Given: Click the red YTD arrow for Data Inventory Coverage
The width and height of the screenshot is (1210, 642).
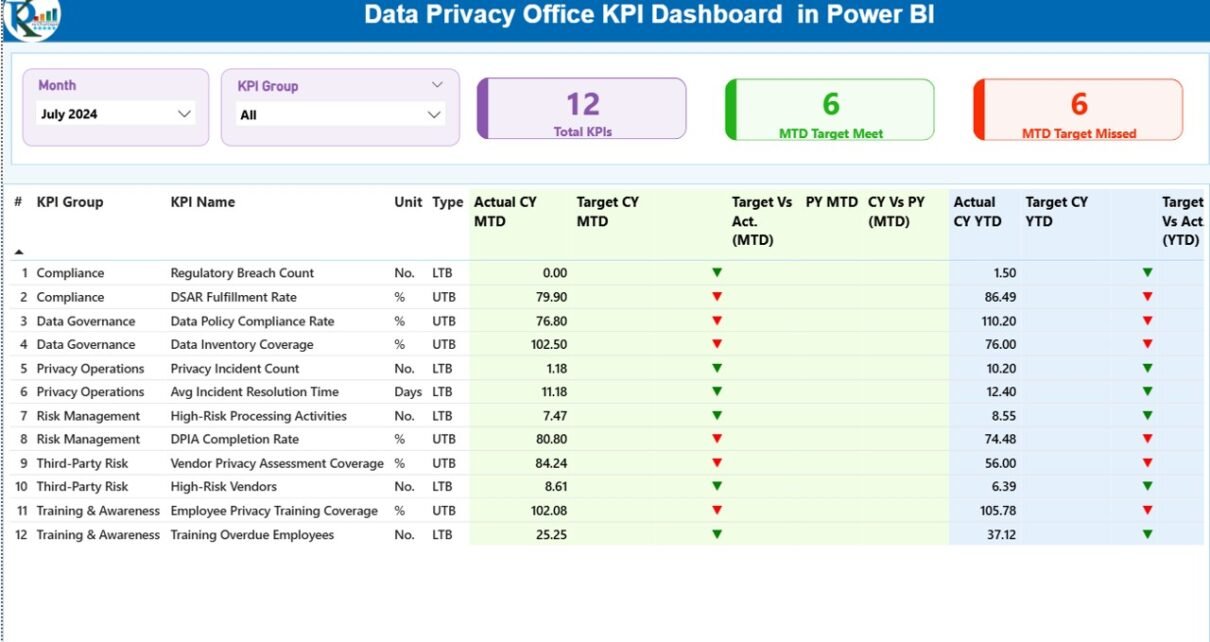Looking at the screenshot, I should [x=1147, y=344].
